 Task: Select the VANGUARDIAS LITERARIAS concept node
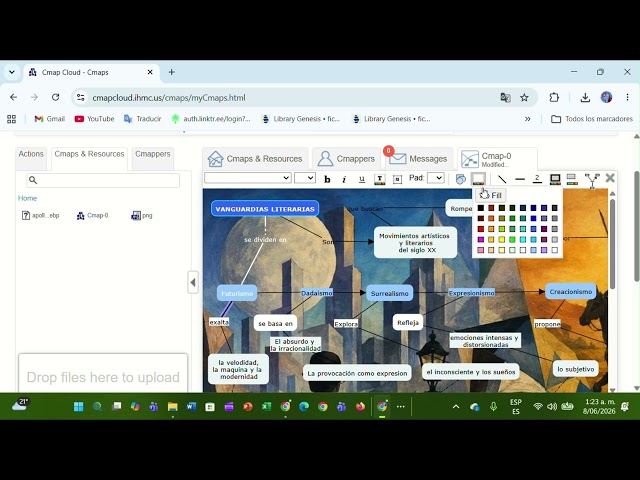(265, 209)
